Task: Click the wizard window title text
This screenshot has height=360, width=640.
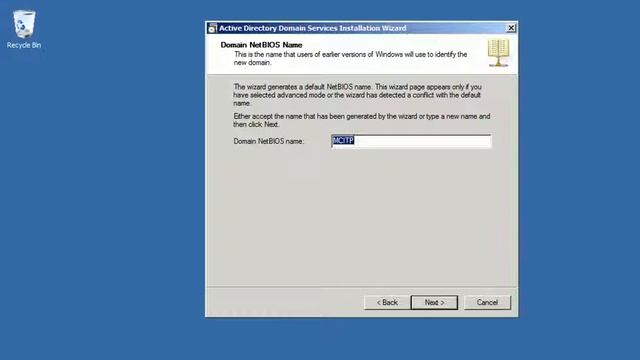Action: tap(313, 28)
